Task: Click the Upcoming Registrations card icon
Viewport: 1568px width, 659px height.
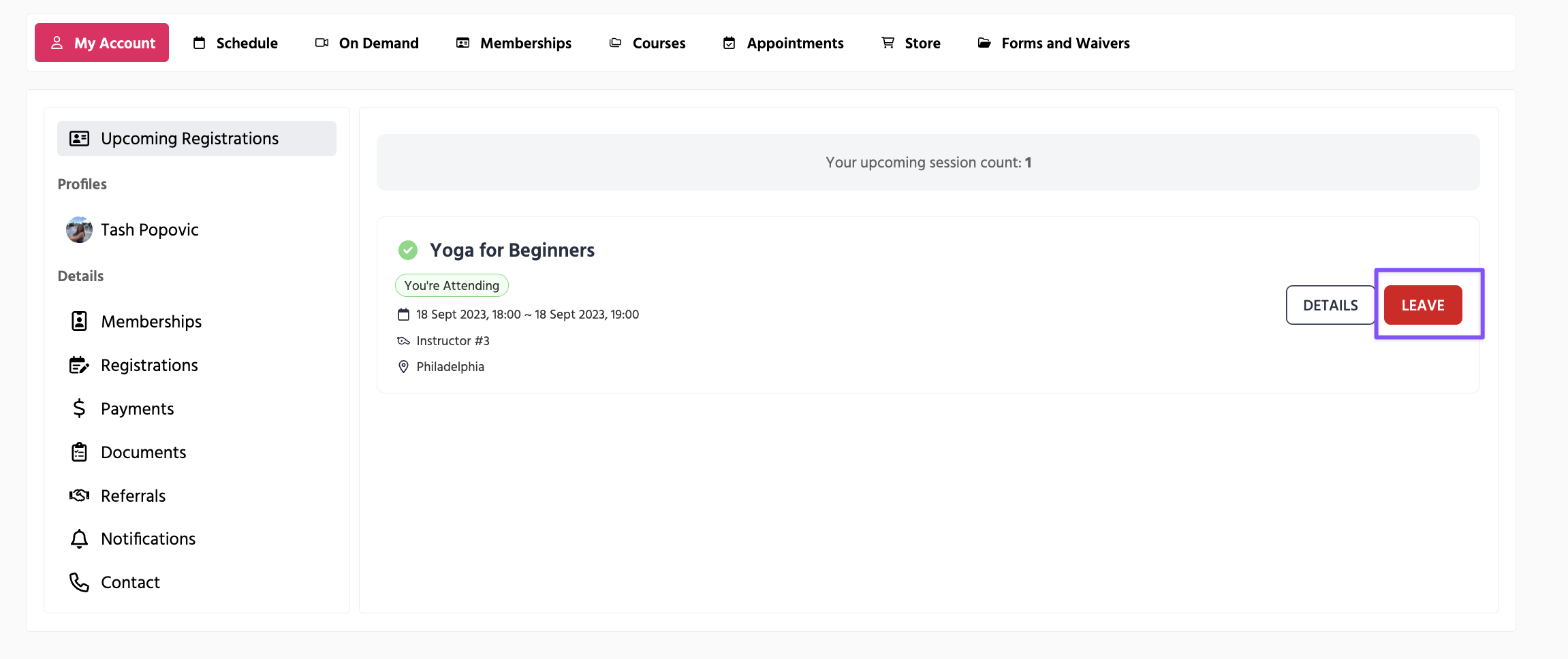Action: (79, 139)
